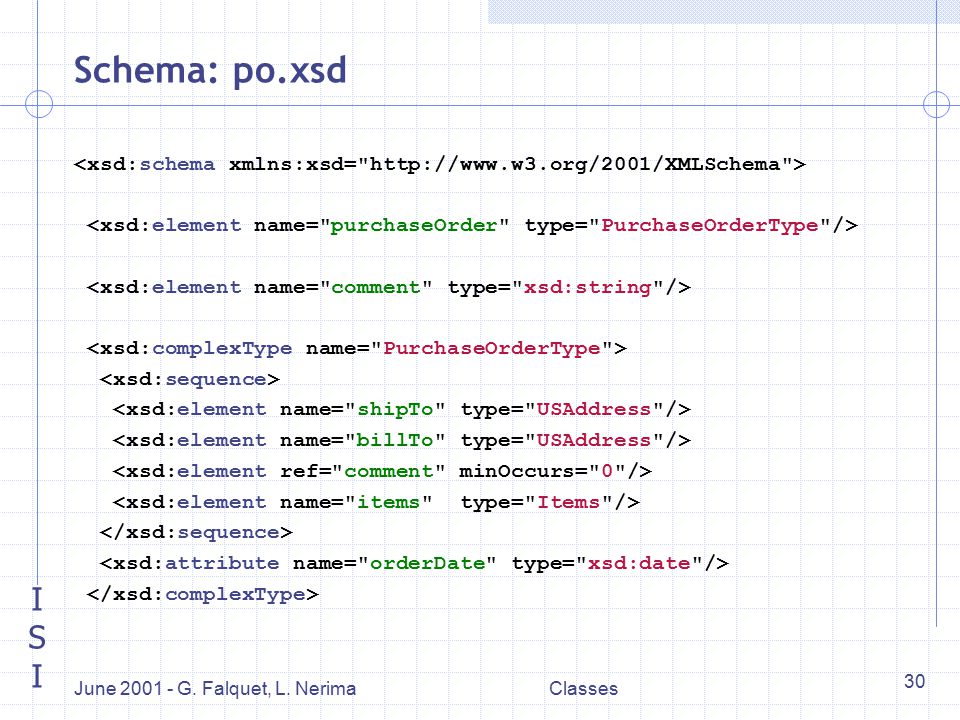The height and width of the screenshot is (720, 960).
Task: Click the xsd:string type value
Action: (588, 287)
